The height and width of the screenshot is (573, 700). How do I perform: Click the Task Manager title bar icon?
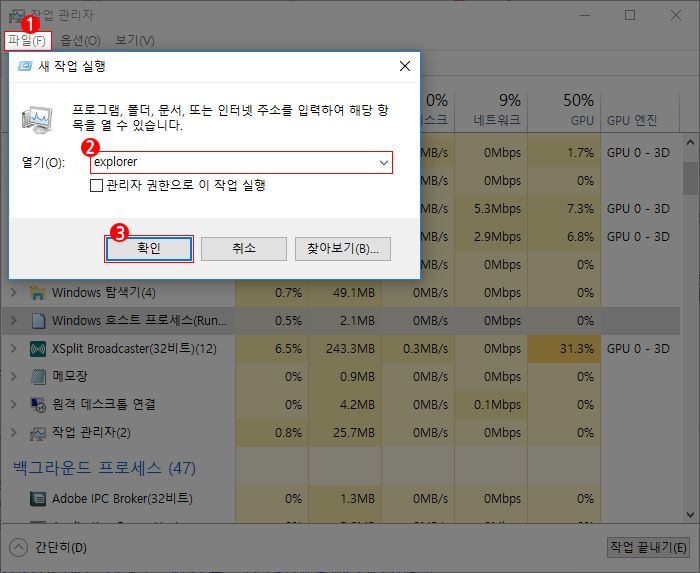(x=17, y=16)
